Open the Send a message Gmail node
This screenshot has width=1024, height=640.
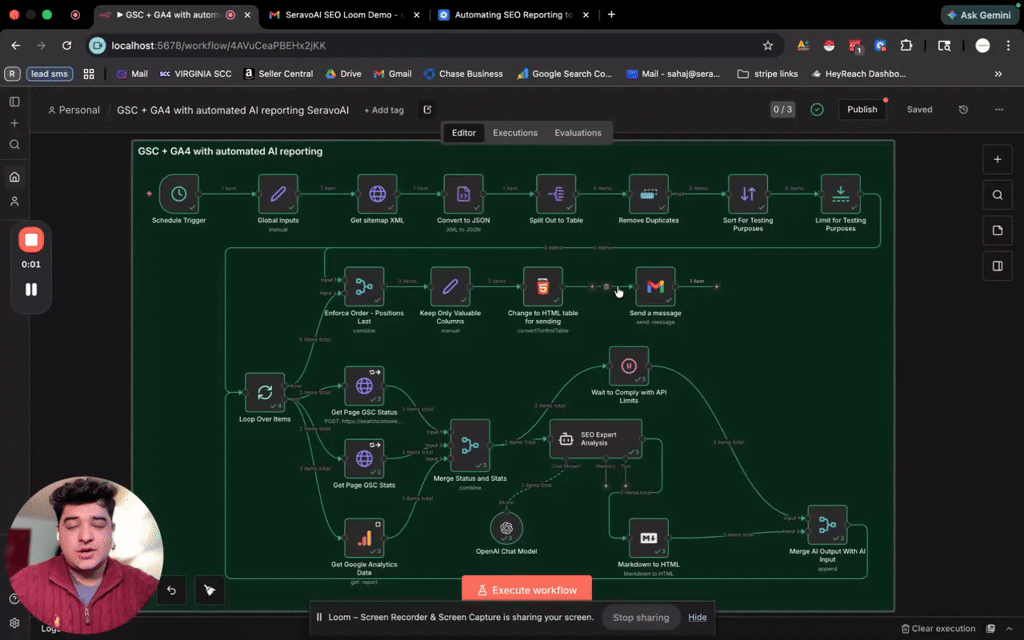pyautogui.click(x=655, y=288)
